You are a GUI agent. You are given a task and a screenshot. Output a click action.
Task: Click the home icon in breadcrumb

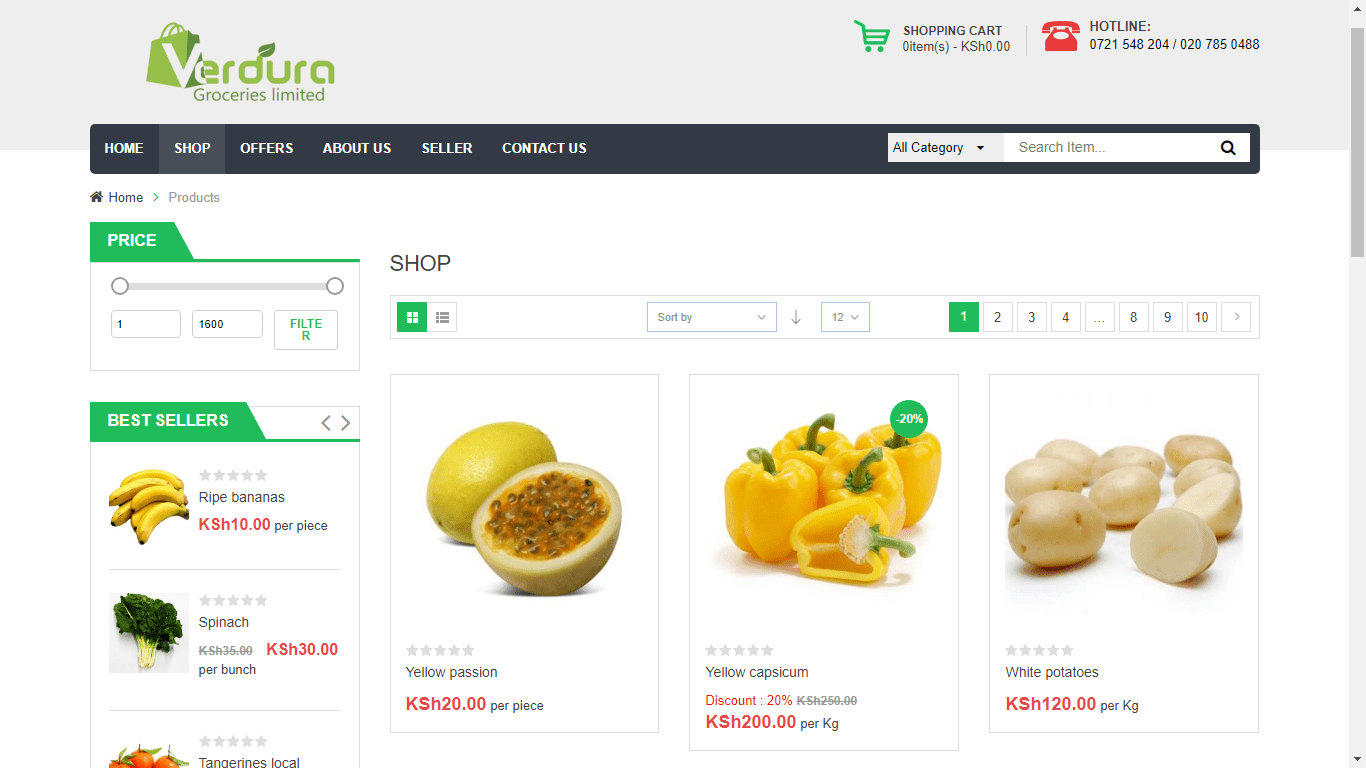click(97, 197)
